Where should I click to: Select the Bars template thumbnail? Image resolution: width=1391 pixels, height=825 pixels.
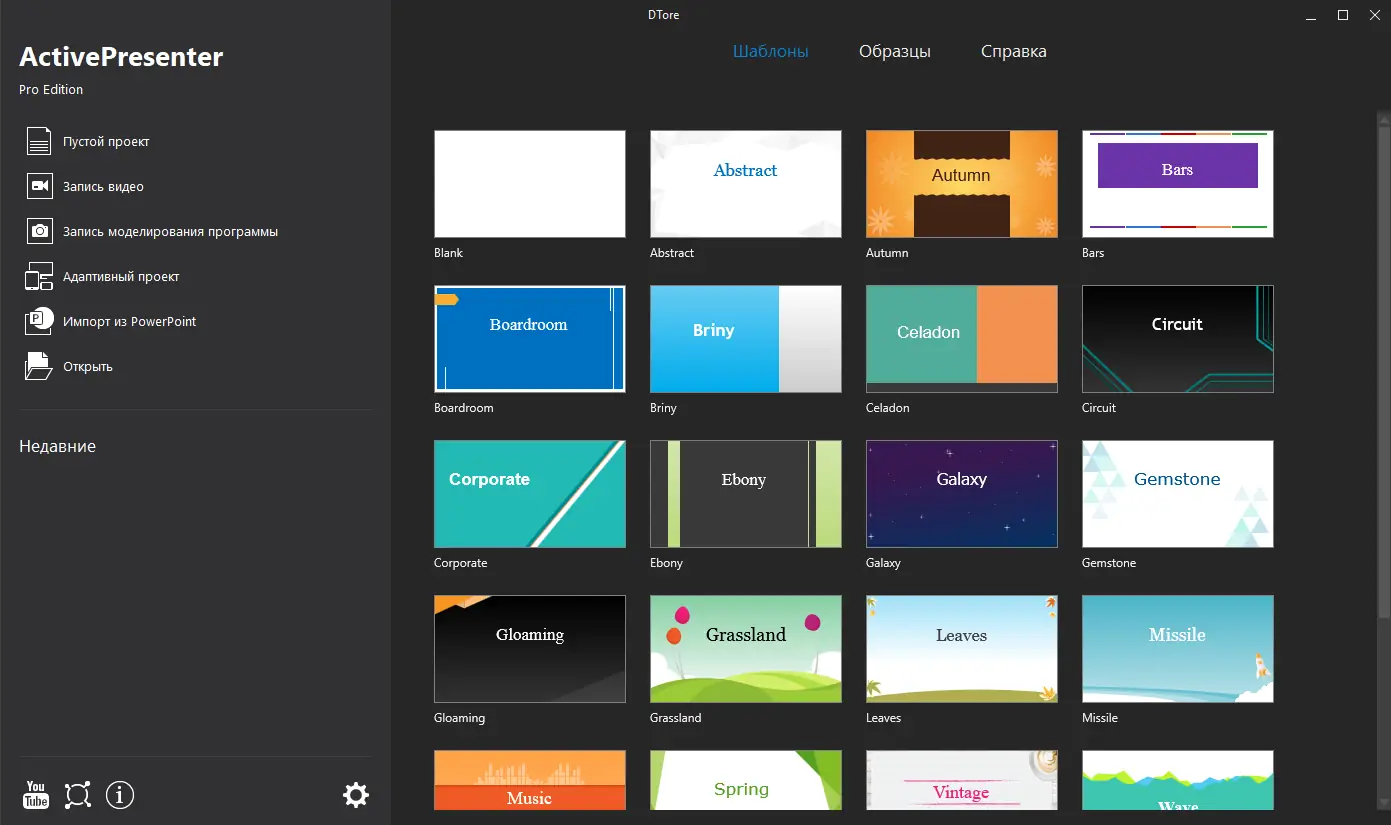tap(1178, 184)
